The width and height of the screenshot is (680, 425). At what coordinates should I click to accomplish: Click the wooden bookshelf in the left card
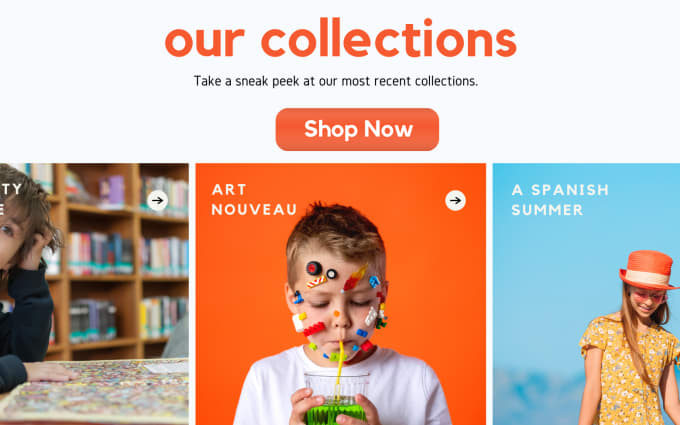tap(117, 260)
